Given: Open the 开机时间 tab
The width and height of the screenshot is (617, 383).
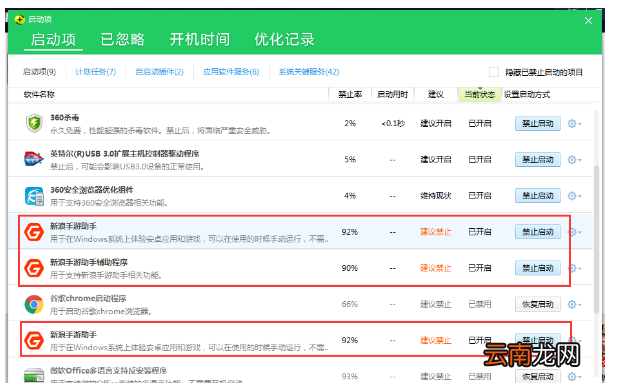Looking at the screenshot, I should coord(200,39).
